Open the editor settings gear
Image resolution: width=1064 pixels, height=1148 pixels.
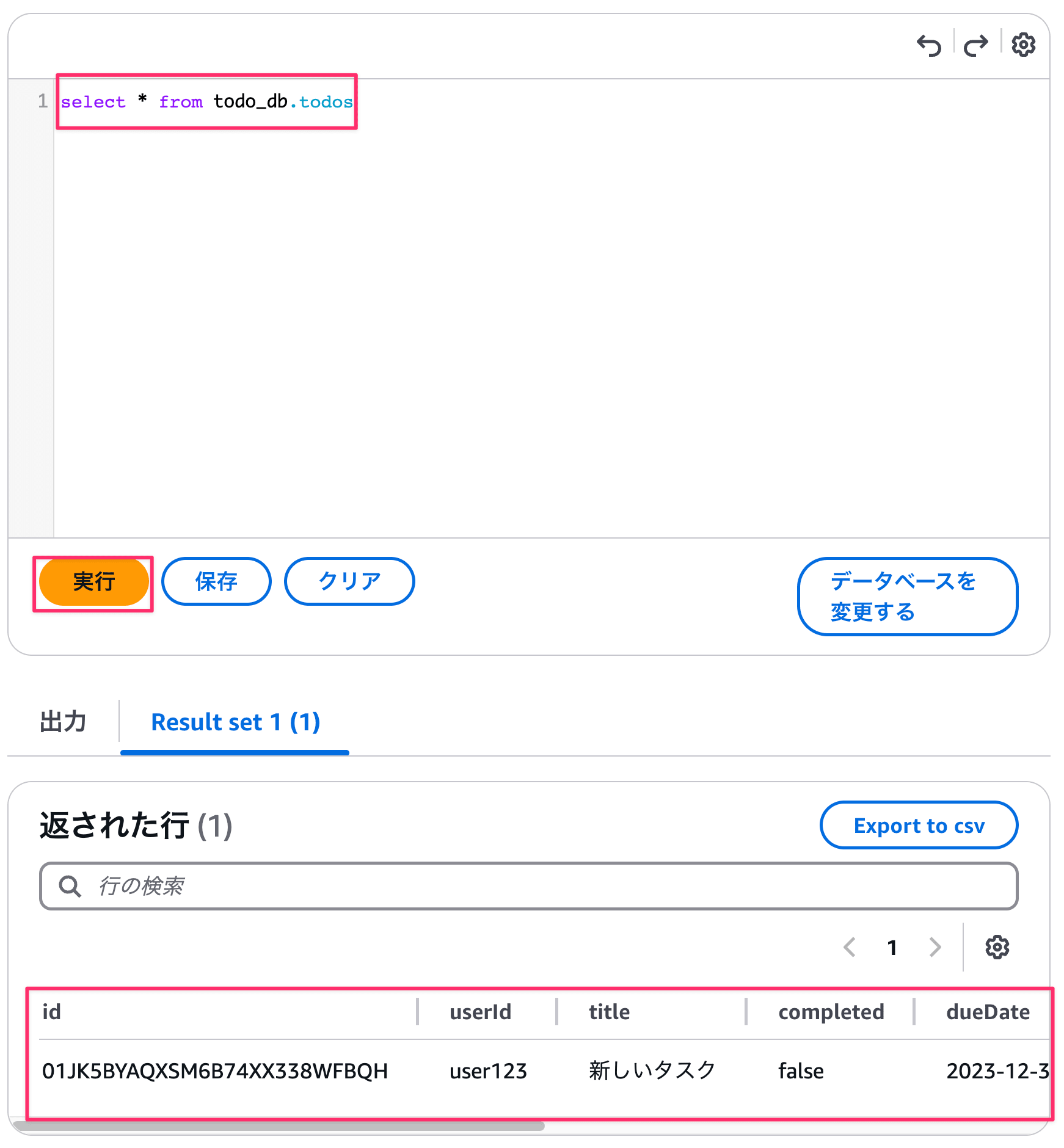coord(1024,45)
